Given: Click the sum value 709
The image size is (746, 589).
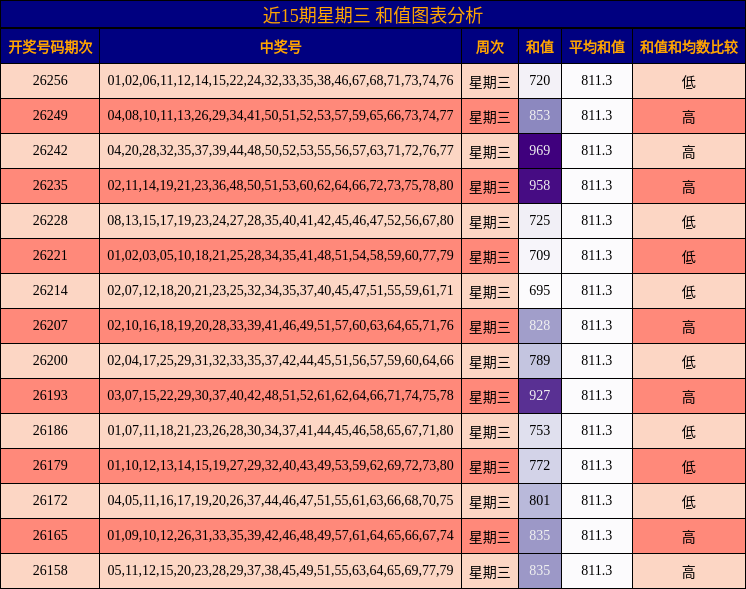Looking at the screenshot, I should [x=540, y=255].
